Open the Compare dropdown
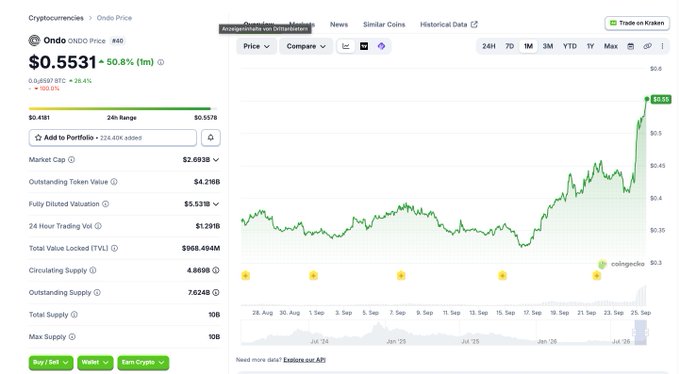Screen dimensions: 680x374 click(306, 46)
